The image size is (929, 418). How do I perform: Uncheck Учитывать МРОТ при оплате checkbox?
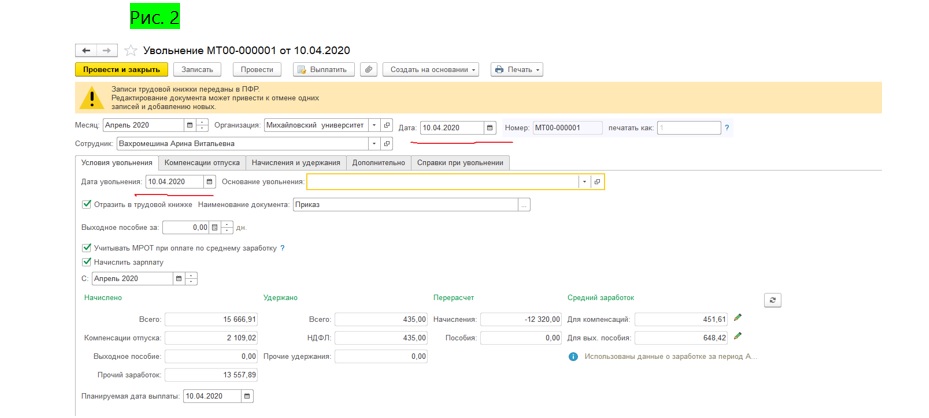(87, 247)
